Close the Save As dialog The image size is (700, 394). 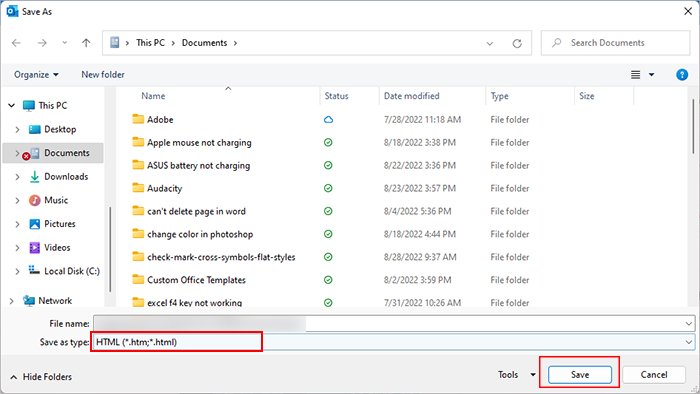[688, 11]
